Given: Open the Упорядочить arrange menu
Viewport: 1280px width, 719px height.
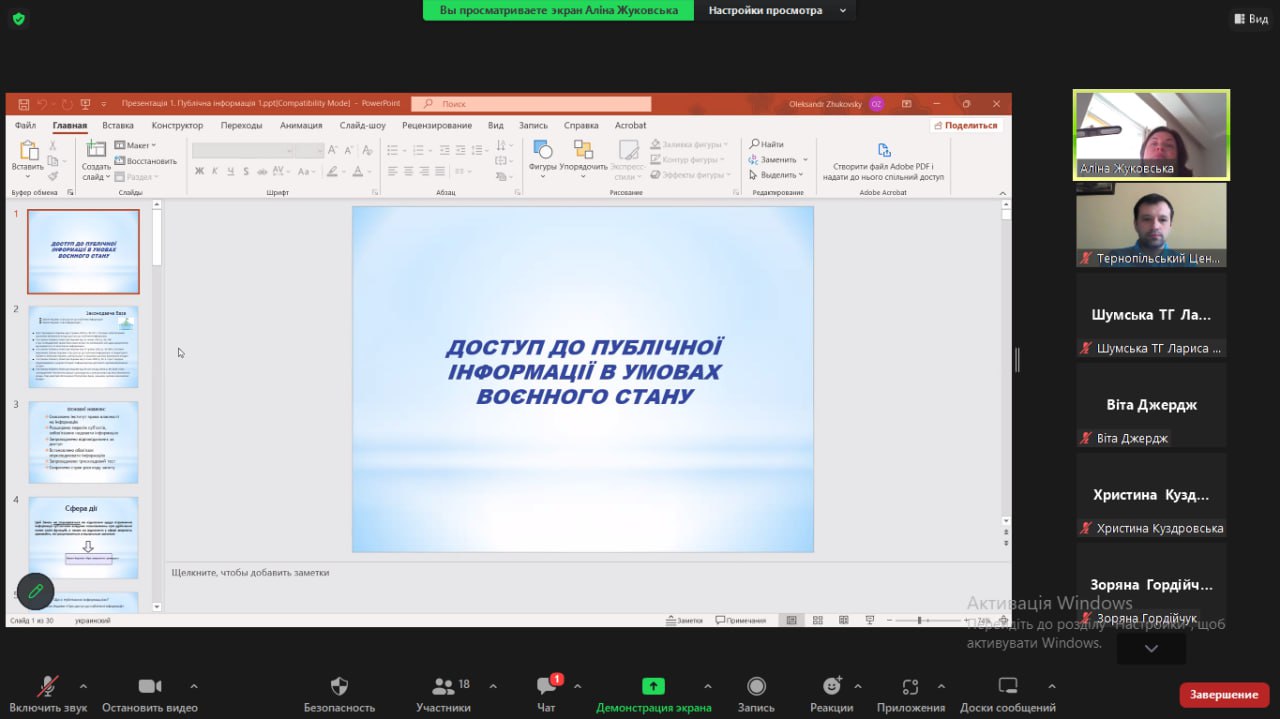Looking at the screenshot, I should coord(583,158).
